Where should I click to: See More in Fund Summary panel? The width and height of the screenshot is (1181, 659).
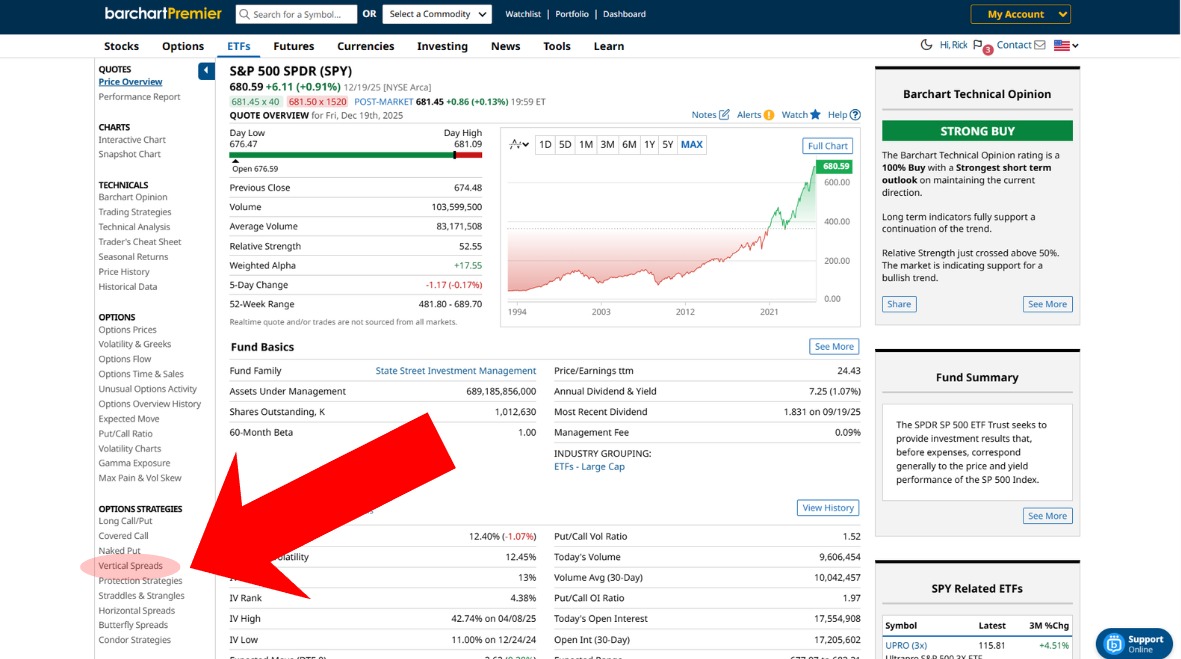coord(1047,516)
